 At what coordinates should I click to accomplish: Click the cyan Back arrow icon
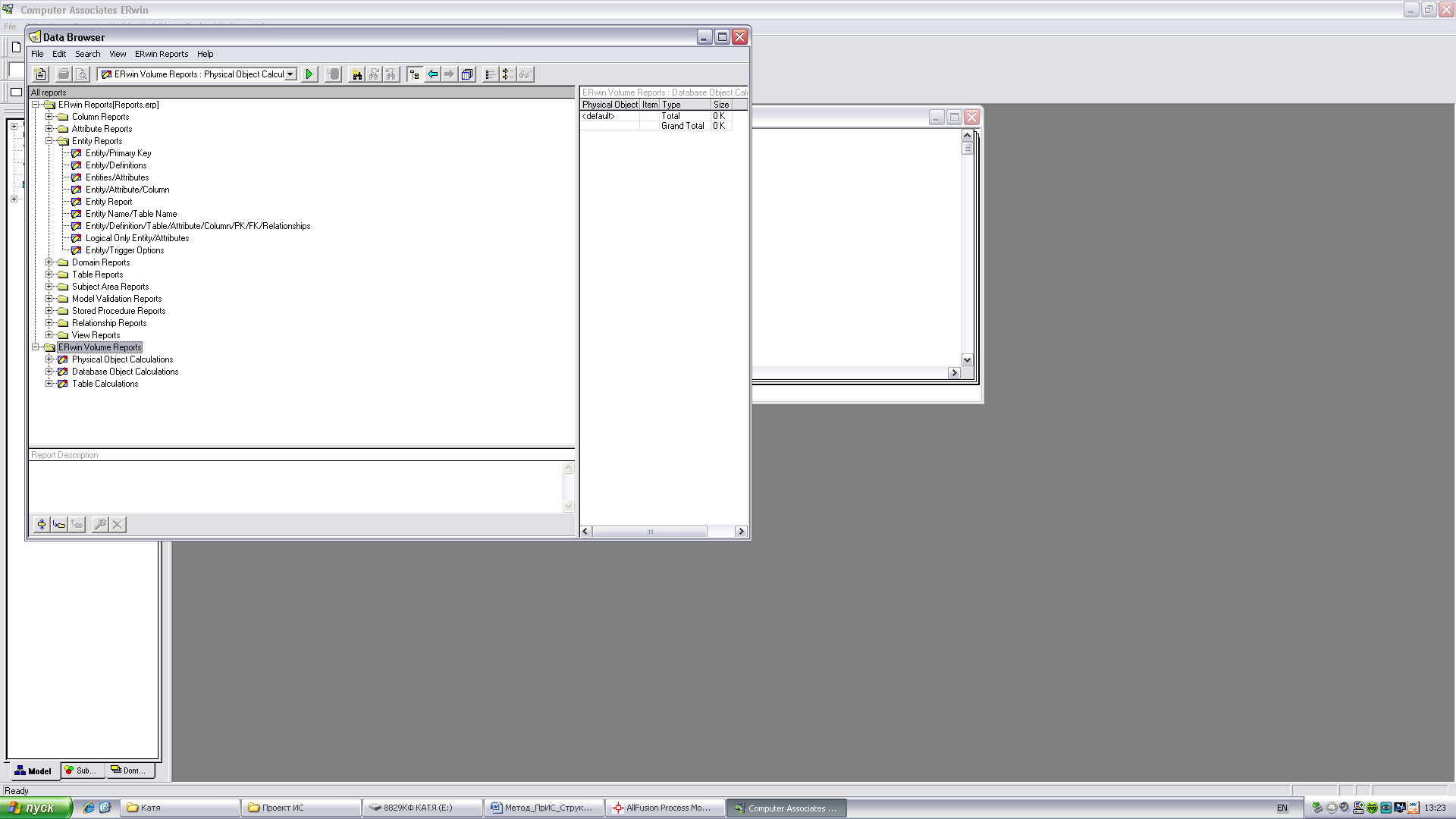432,74
